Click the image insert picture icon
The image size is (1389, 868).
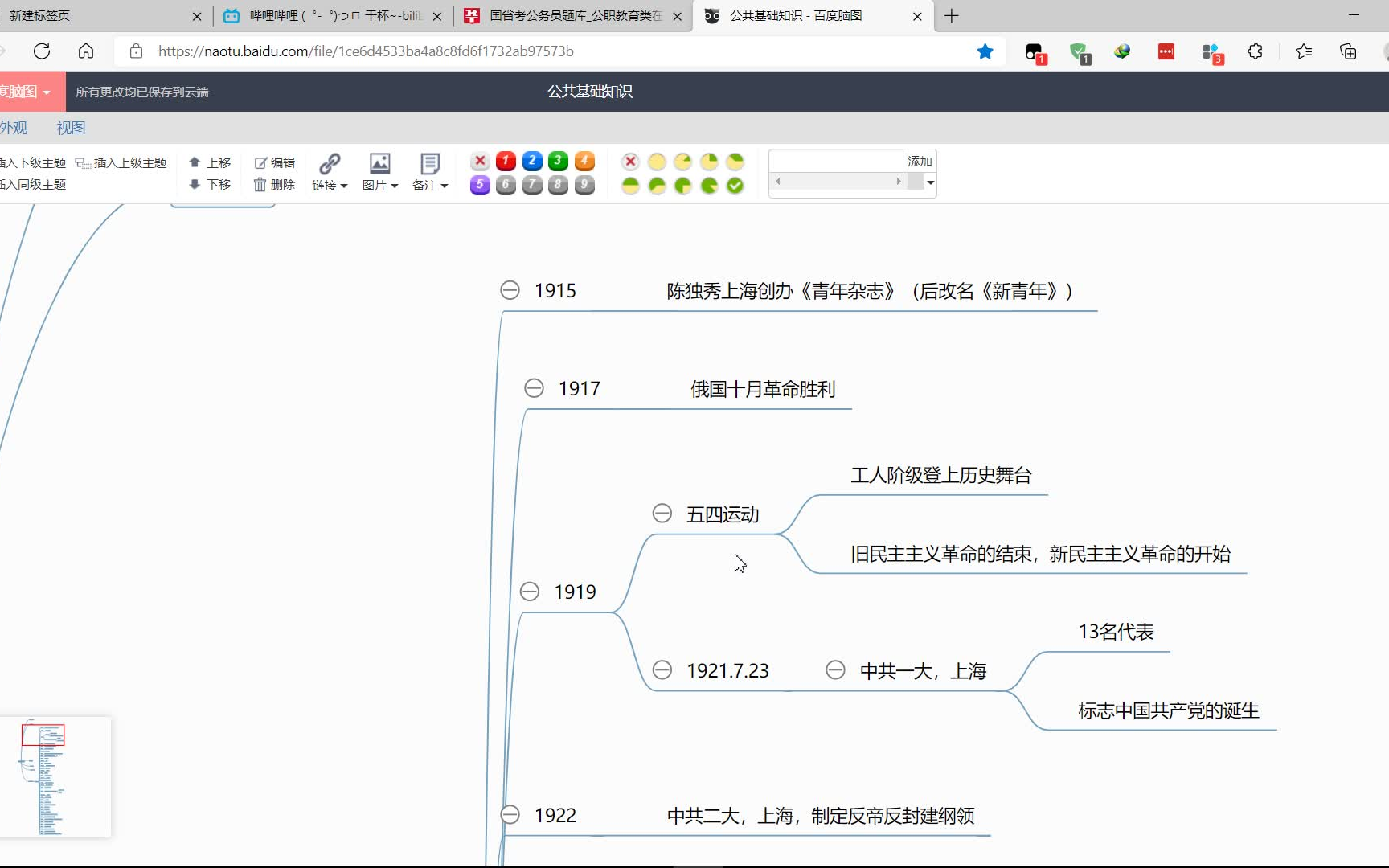pos(379,163)
